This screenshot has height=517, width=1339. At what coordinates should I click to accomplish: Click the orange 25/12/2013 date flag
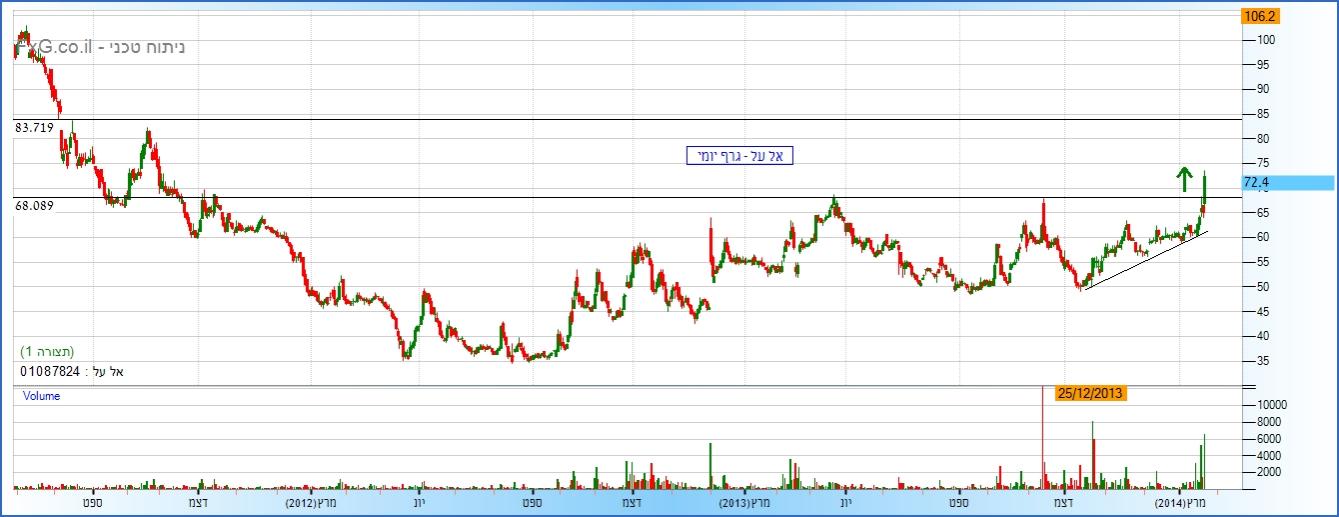1091,393
